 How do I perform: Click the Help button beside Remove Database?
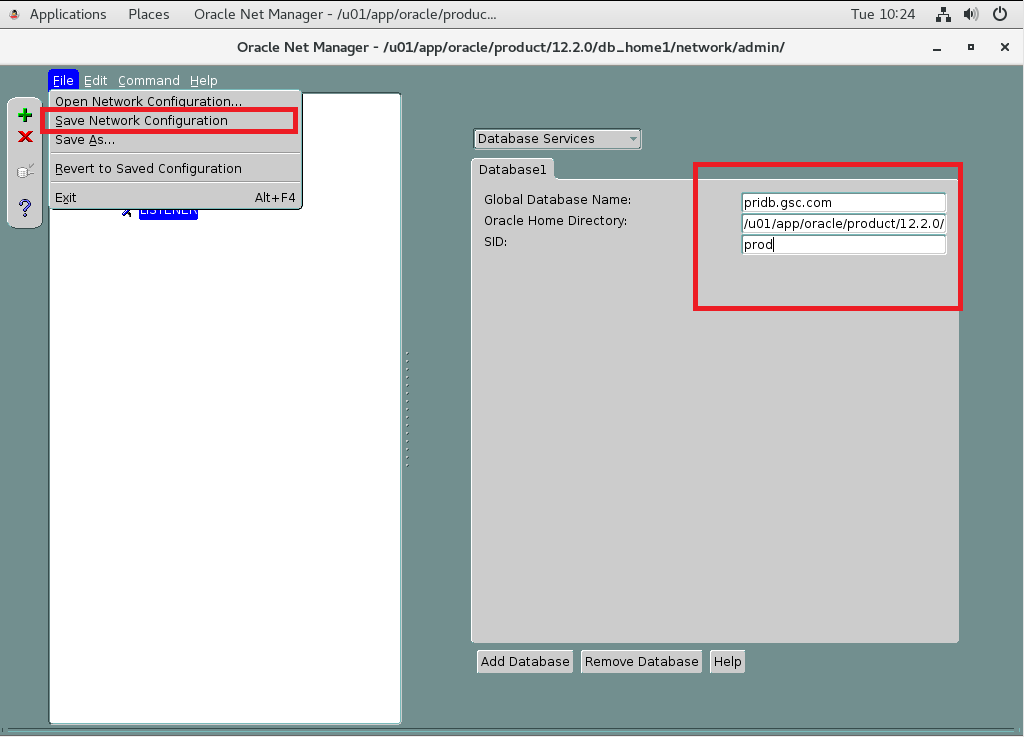tap(728, 661)
